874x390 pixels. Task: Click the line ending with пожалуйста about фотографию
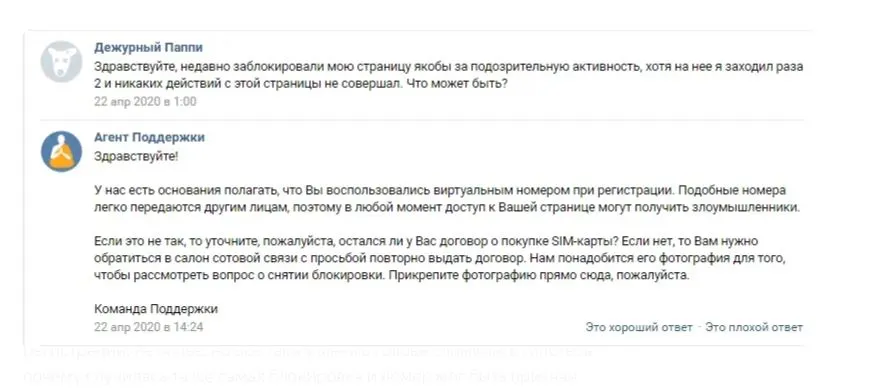click(392, 276)
